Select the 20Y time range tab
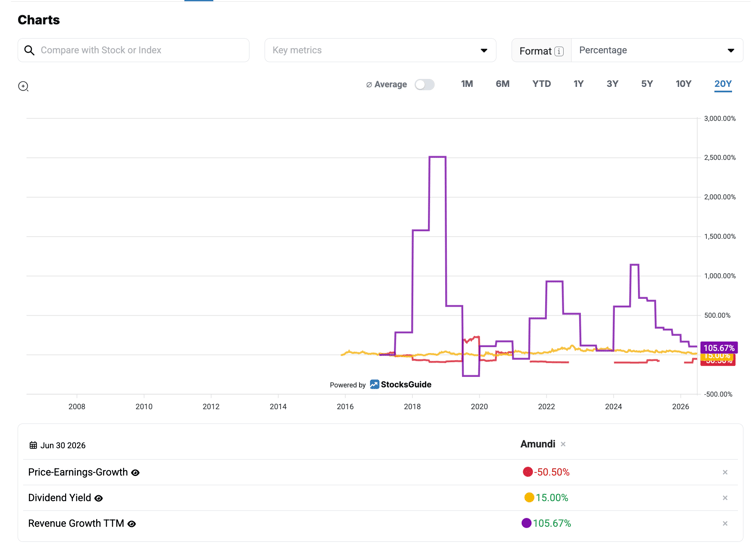 (723, 84)
